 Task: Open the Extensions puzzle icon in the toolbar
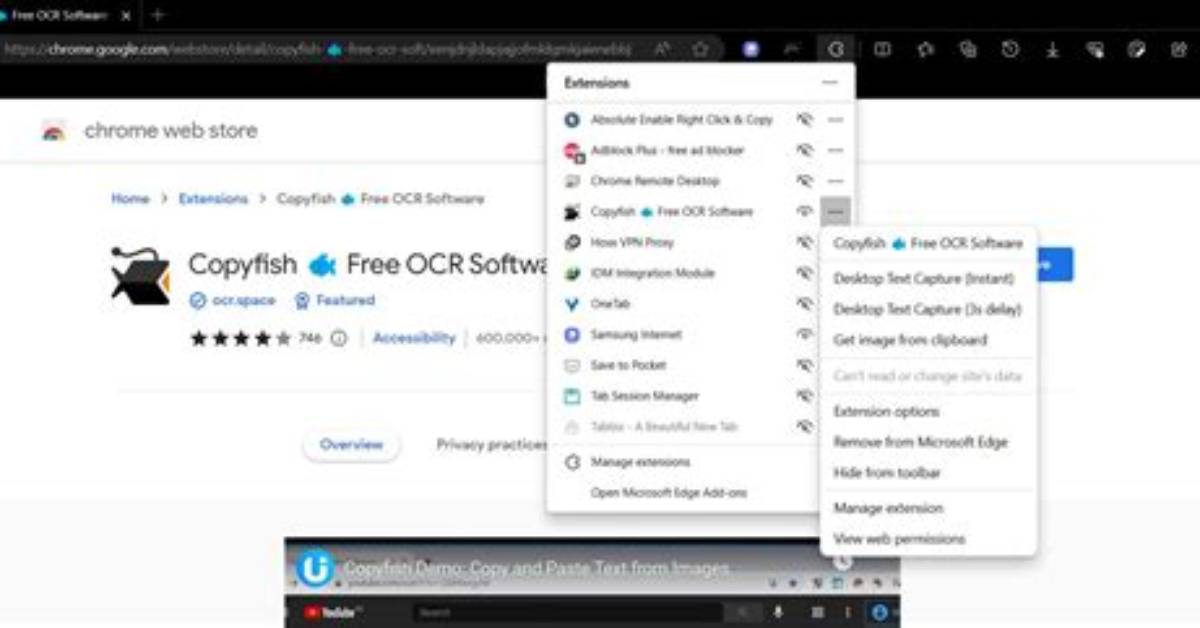836,49
